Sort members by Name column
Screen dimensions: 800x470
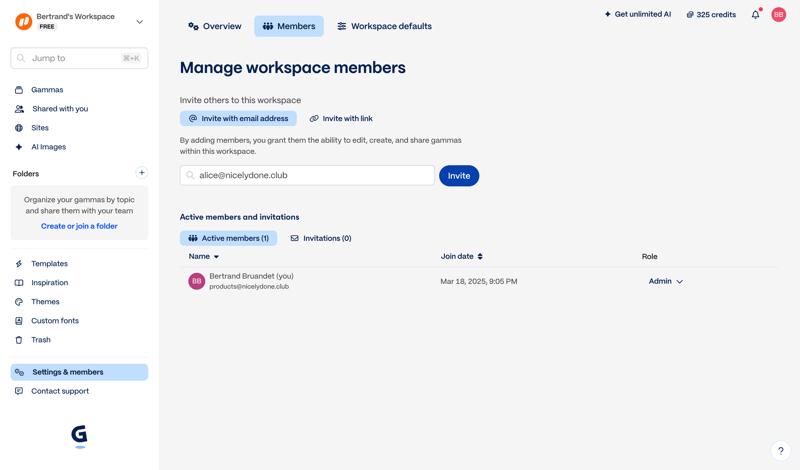(204, 256)
